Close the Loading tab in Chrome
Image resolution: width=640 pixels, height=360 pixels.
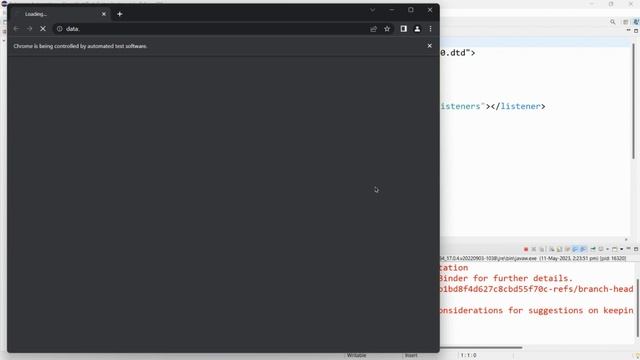[104, 14]
